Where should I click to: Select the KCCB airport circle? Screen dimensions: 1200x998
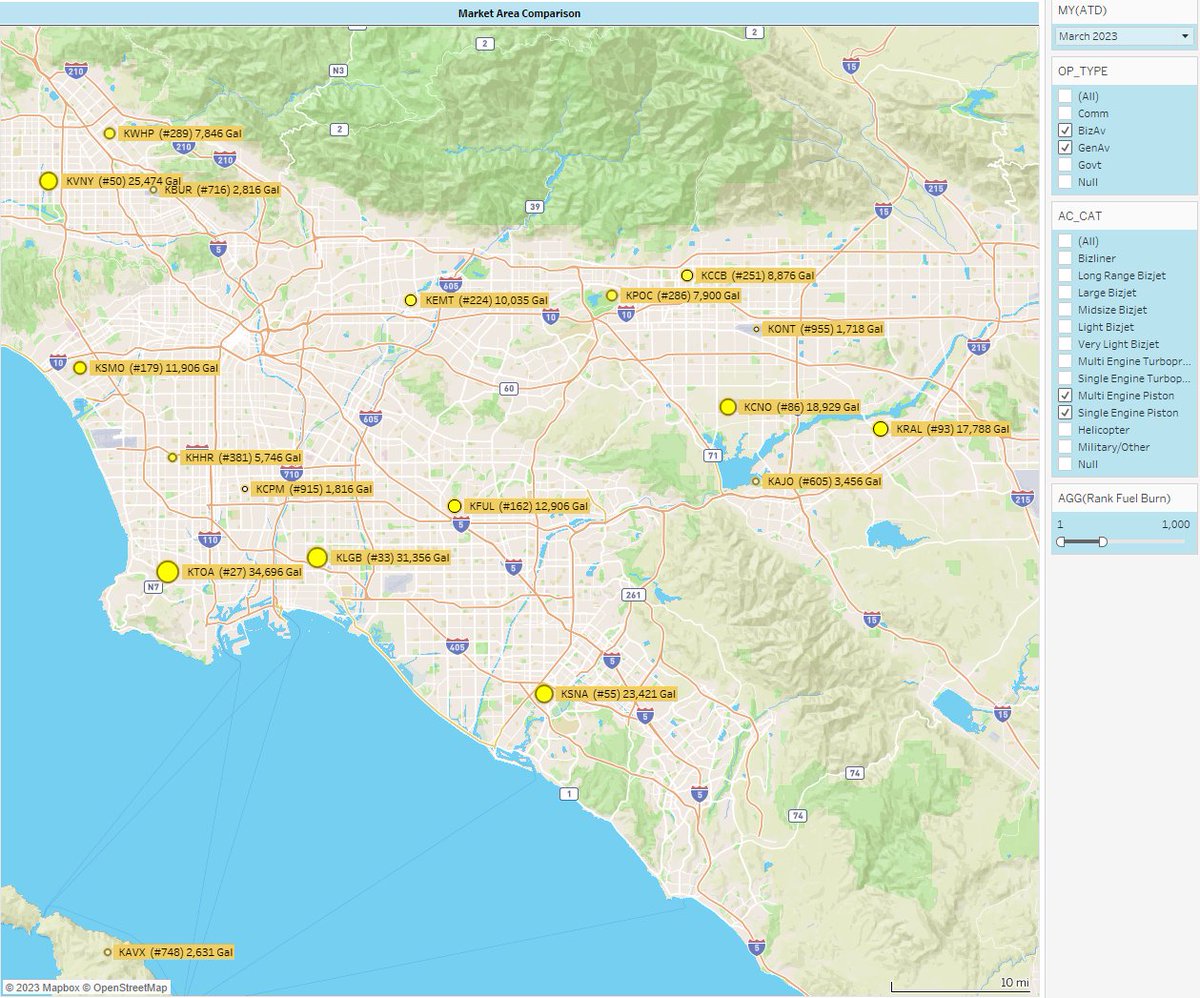click(x=687, y=275)
